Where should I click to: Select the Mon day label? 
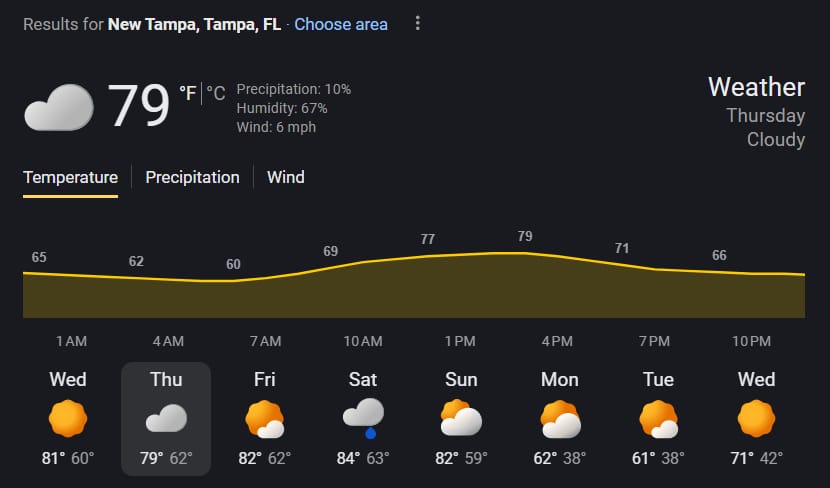click(559, 379)
